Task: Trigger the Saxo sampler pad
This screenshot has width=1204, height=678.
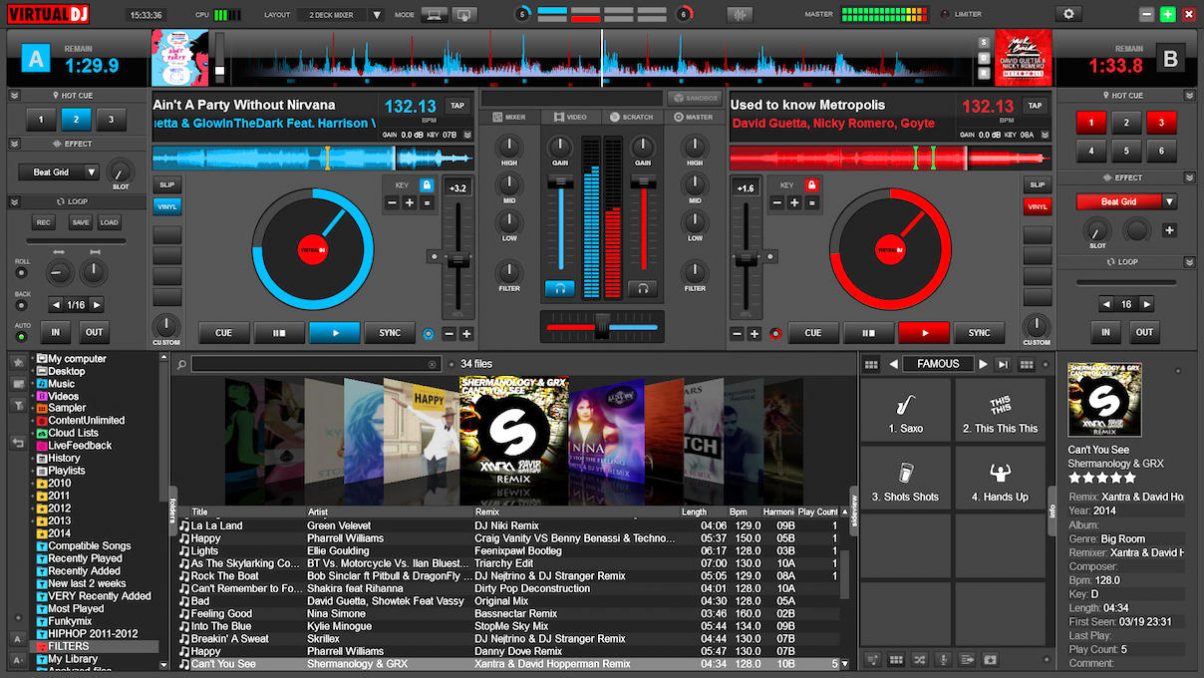Action: click(x=905, y=410)
